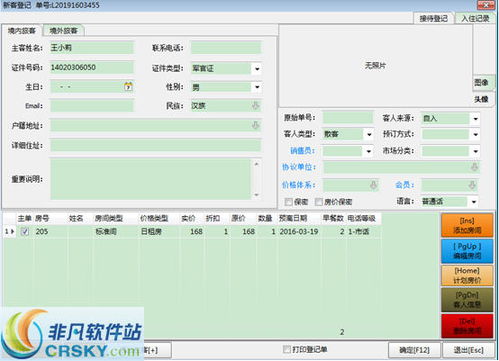Screen dimensions: 499x361
Task: Expand the 市场分类 dropdown
Action: pos(475,151)
